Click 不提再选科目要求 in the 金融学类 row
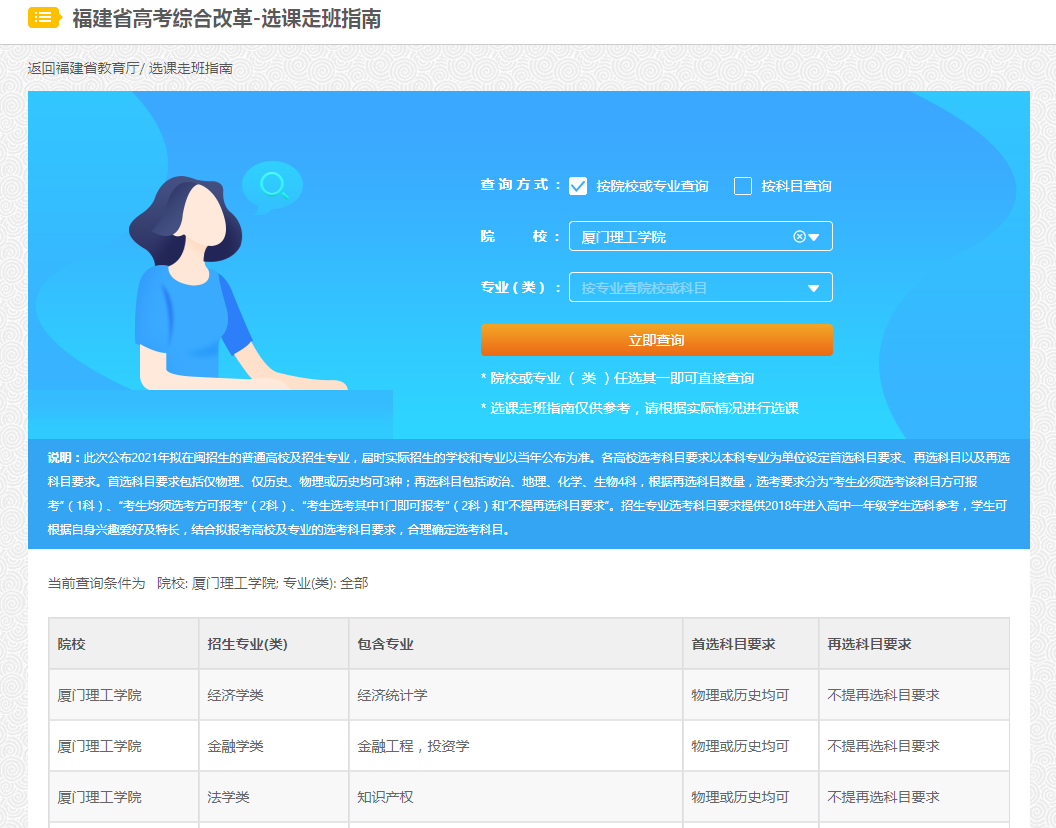The width and height of the screenshot is (1056, 828). click(x=883, y=746)
